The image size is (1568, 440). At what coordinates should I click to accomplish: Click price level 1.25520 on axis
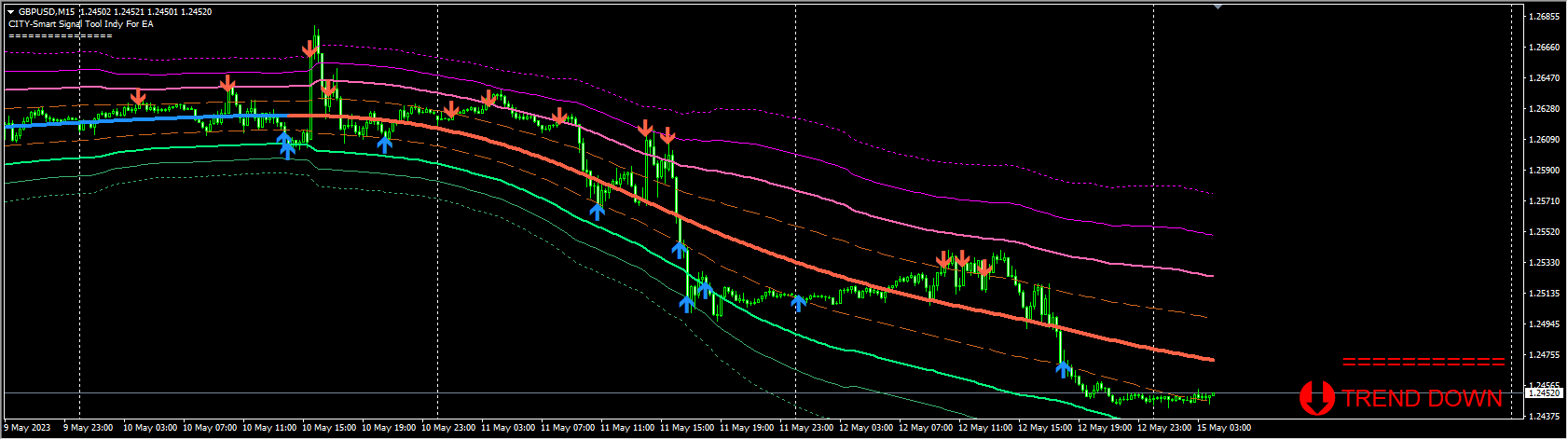point(1544,232)
